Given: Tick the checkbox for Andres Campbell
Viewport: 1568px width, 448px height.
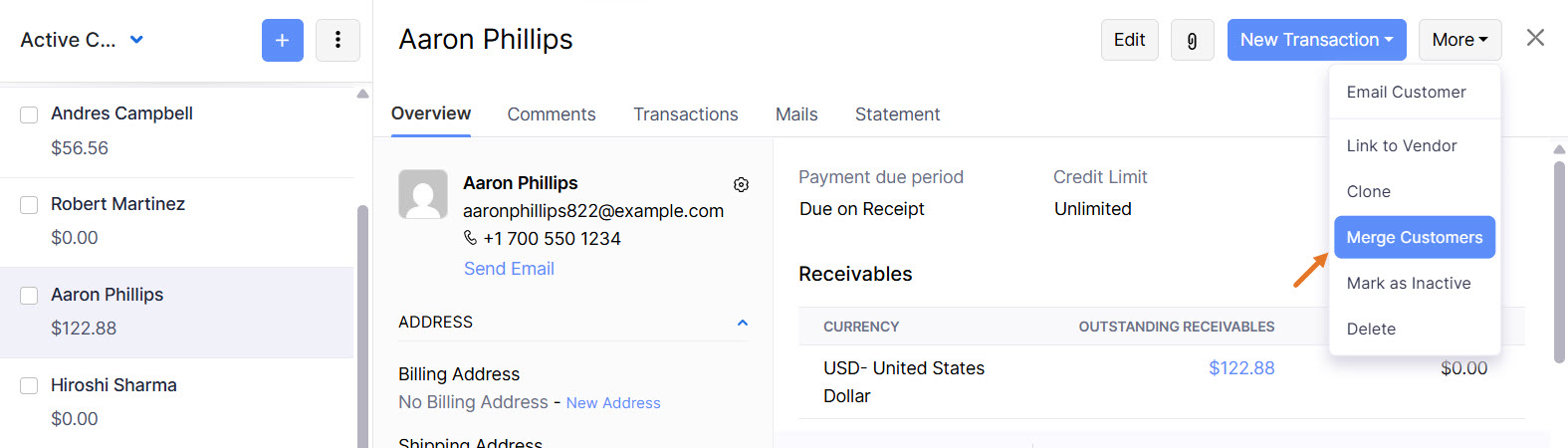Looking at the screenshot, I should coord(30,114).
